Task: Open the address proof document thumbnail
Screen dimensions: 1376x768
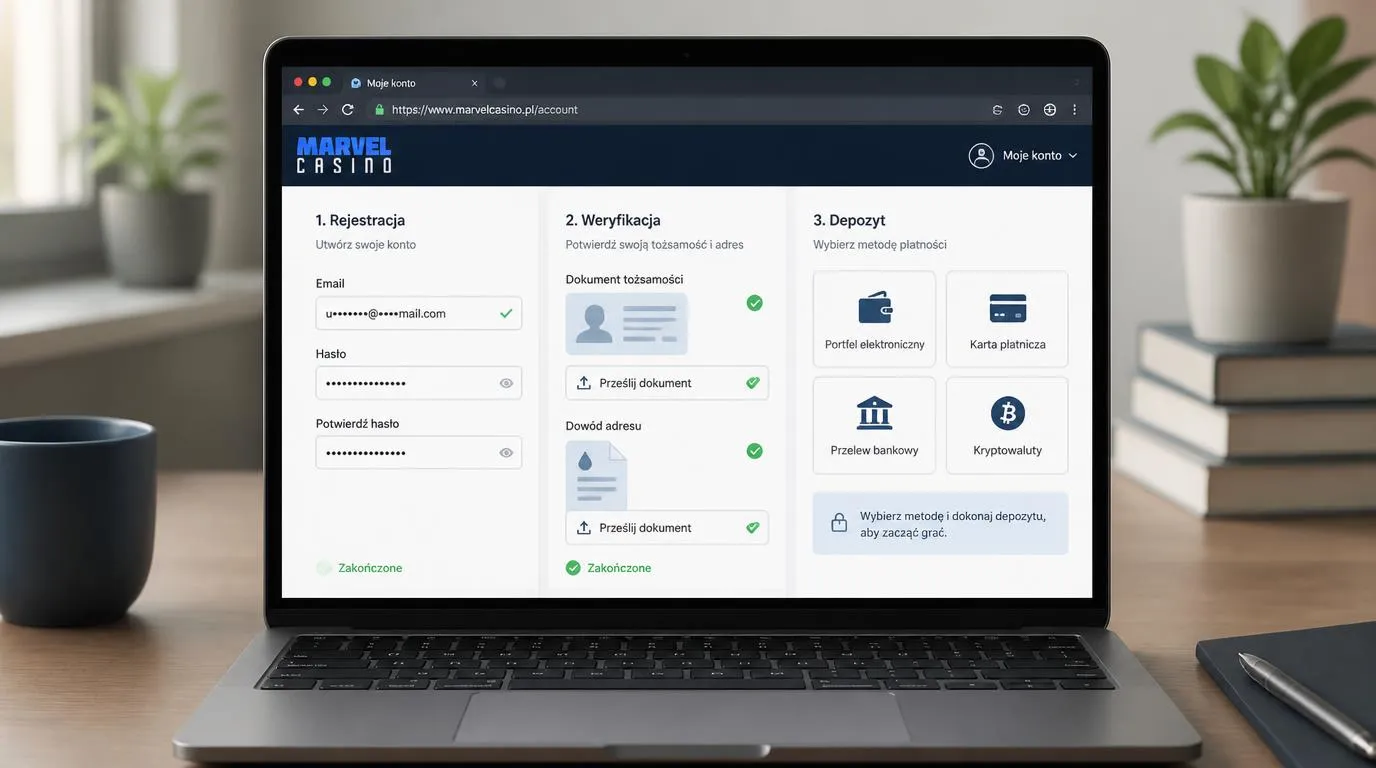Action: [597, 475]
